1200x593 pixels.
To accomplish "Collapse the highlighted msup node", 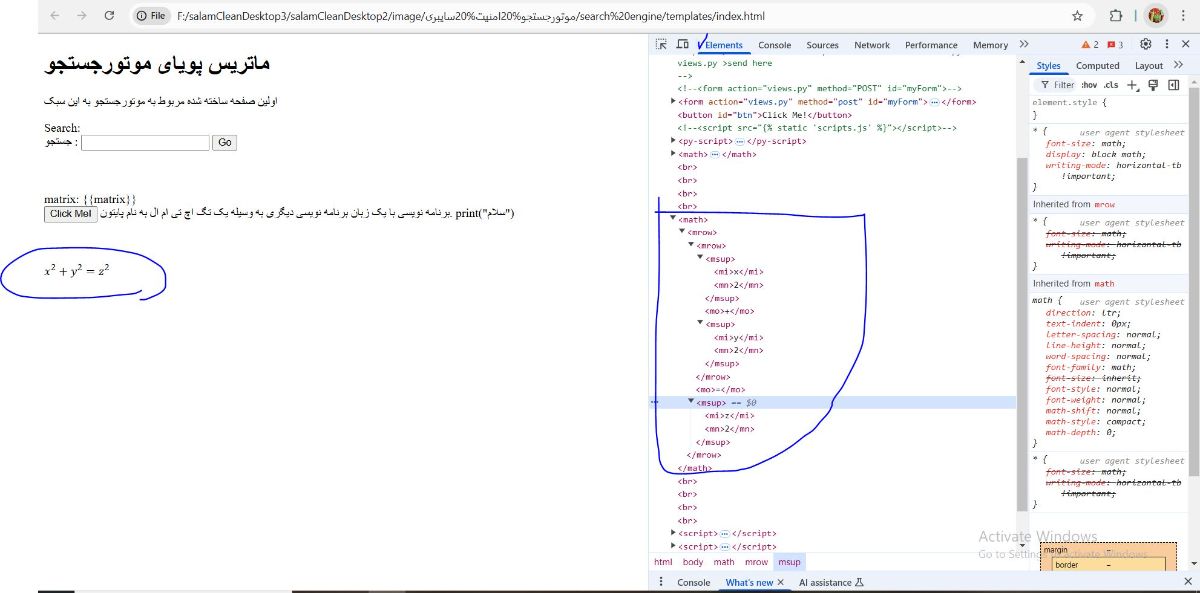I will pyautogui.click(x=690, y=402).
